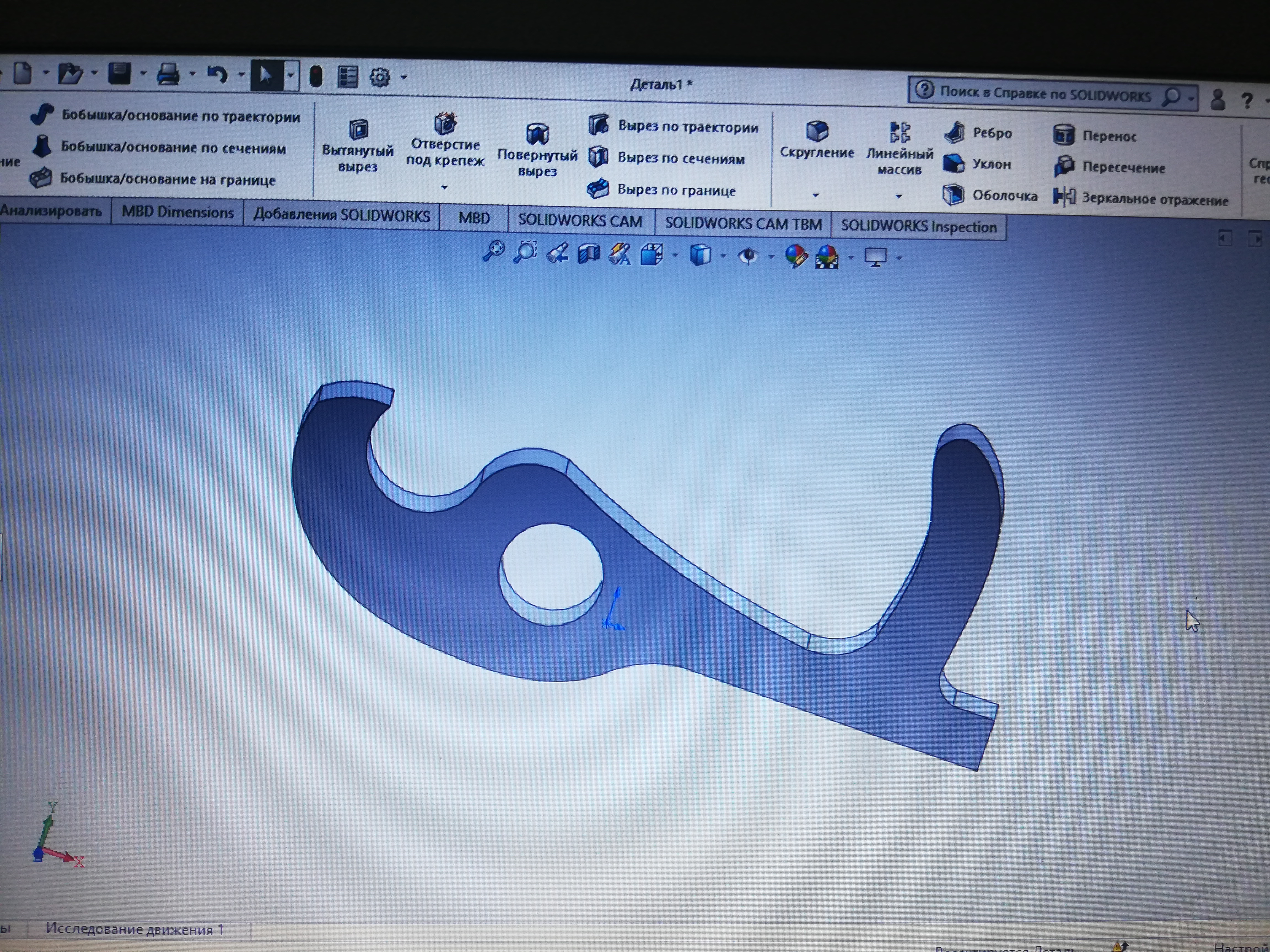The width and height of the screenshot is (1270, 952).
Task: Open the Hole Wizard (Отверстие под крепеж)
Action: tap(445, 123)
